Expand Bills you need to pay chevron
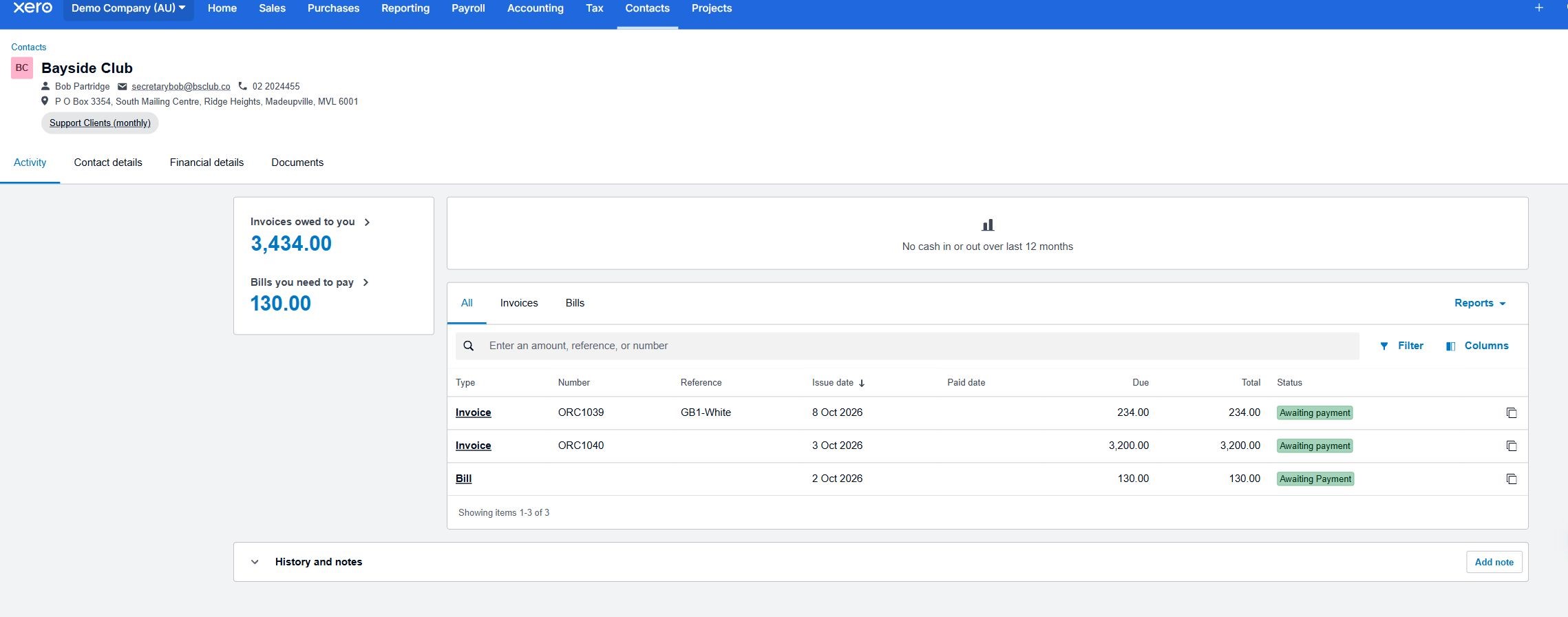The height and width of the screenshot is (617, 1568). pyautogui.click(x=365, y=282)
